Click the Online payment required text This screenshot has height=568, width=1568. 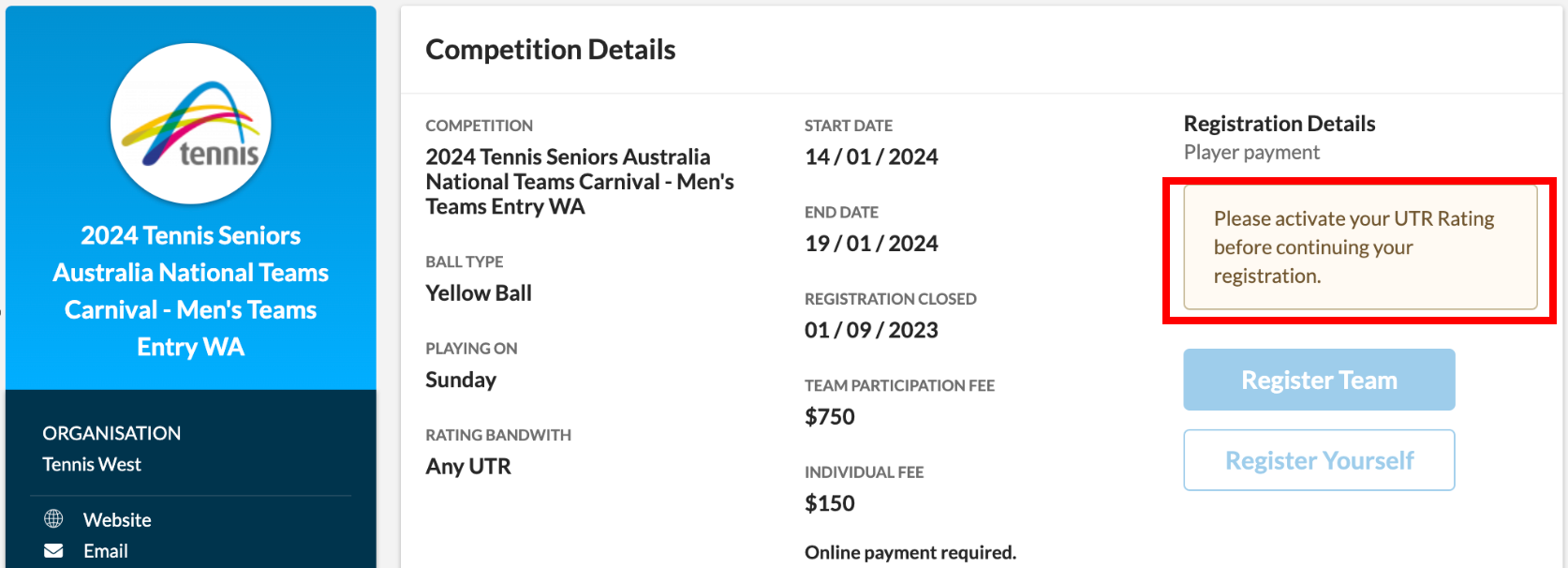[910, 553]
